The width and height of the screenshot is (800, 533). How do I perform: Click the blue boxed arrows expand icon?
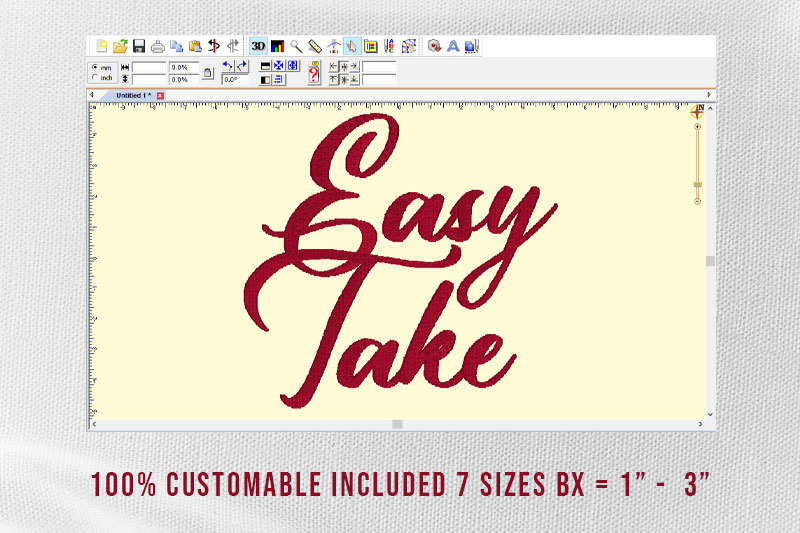[x=292, y=66]
